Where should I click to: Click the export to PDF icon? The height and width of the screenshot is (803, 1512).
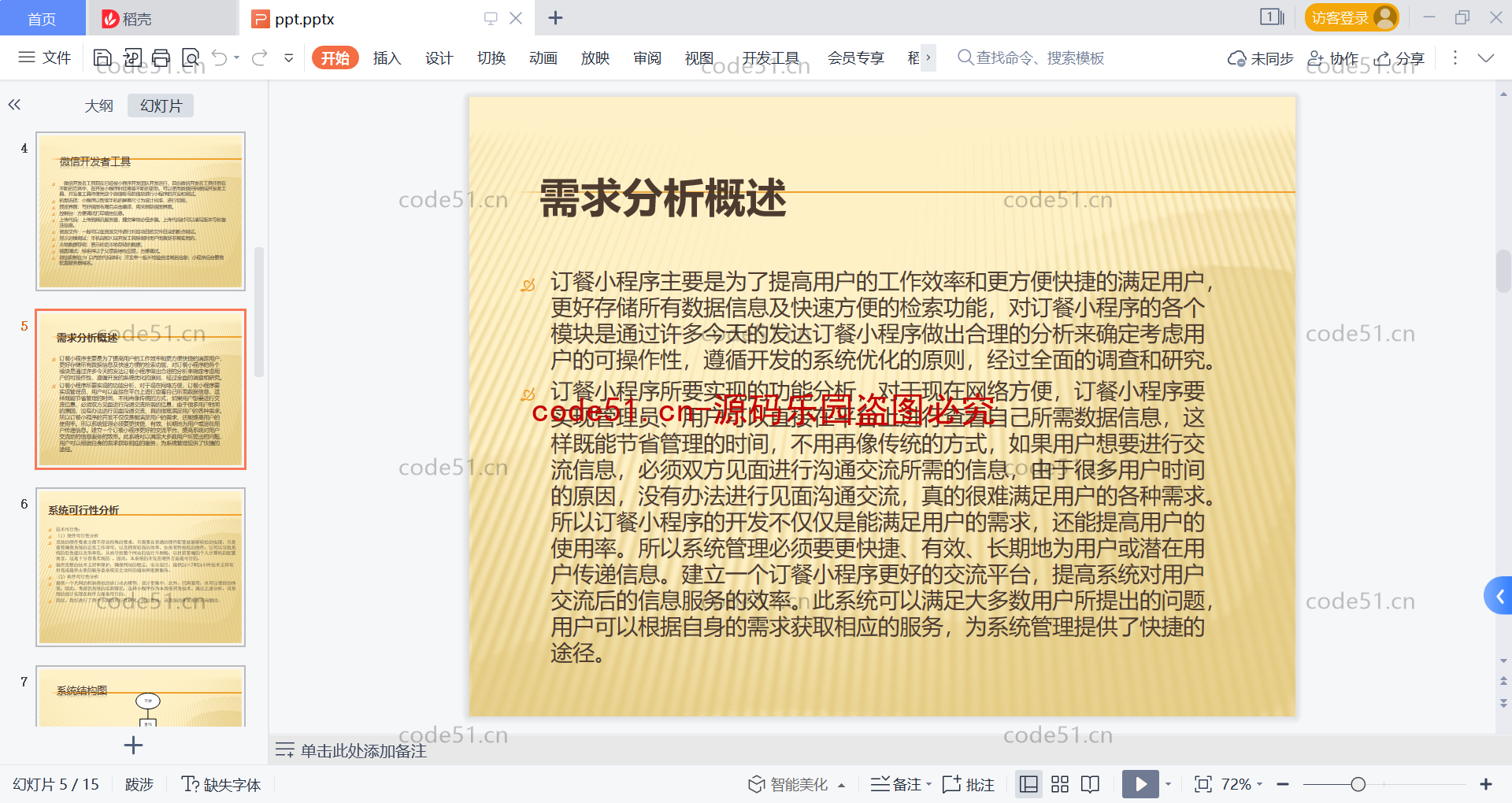coord(132,57)
